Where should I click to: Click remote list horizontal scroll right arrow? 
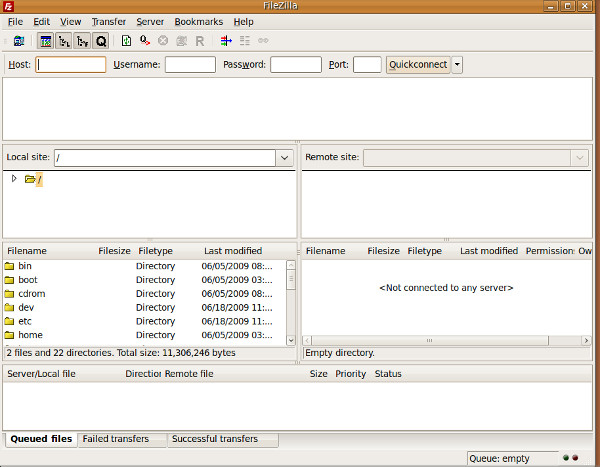tap(586, 340)
